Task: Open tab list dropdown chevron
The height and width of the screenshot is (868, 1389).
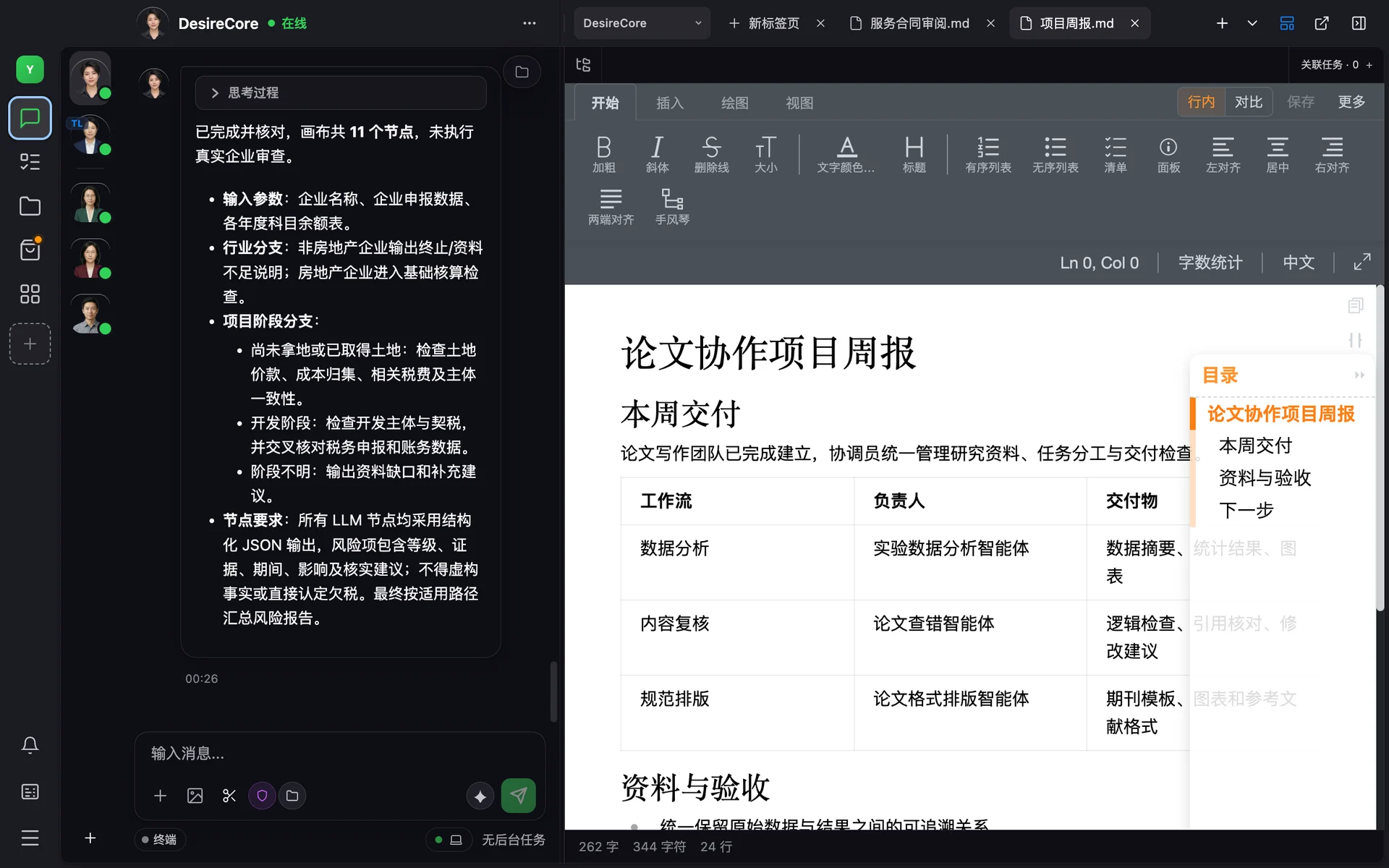Action: [x=1252, y=23]
